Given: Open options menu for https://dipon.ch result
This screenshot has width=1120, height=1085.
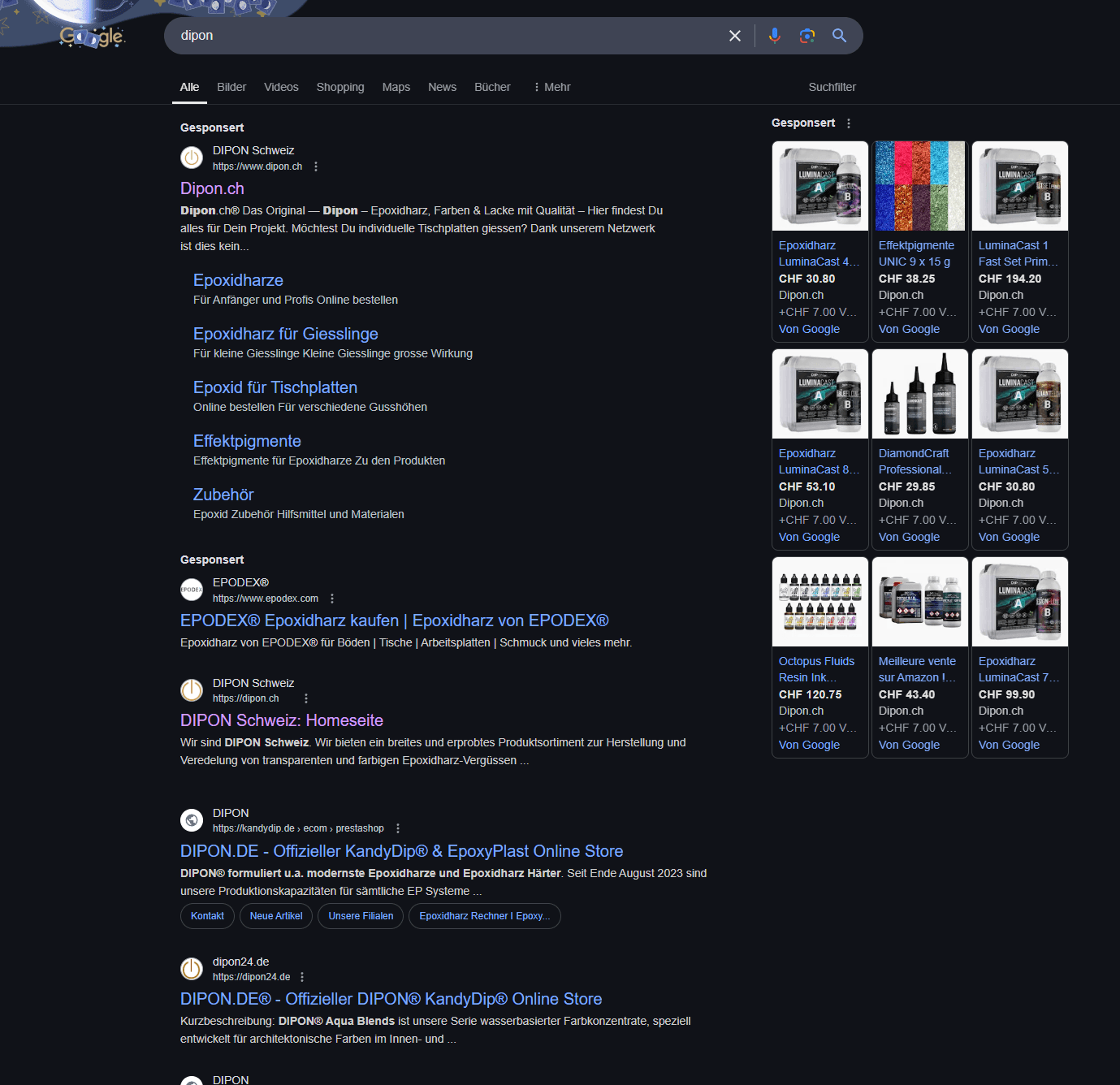Looking at the screenshot, I should pyautogui.click(x=306, y=698).
